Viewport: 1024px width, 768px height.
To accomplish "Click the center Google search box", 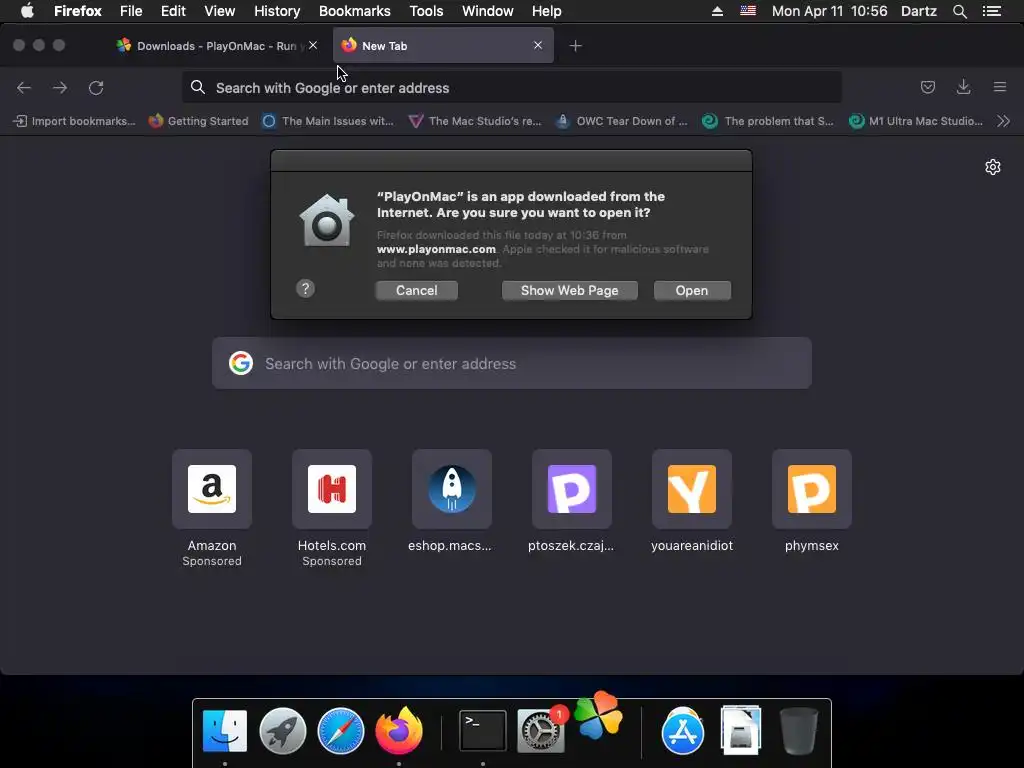I will [x=511, y=364].
